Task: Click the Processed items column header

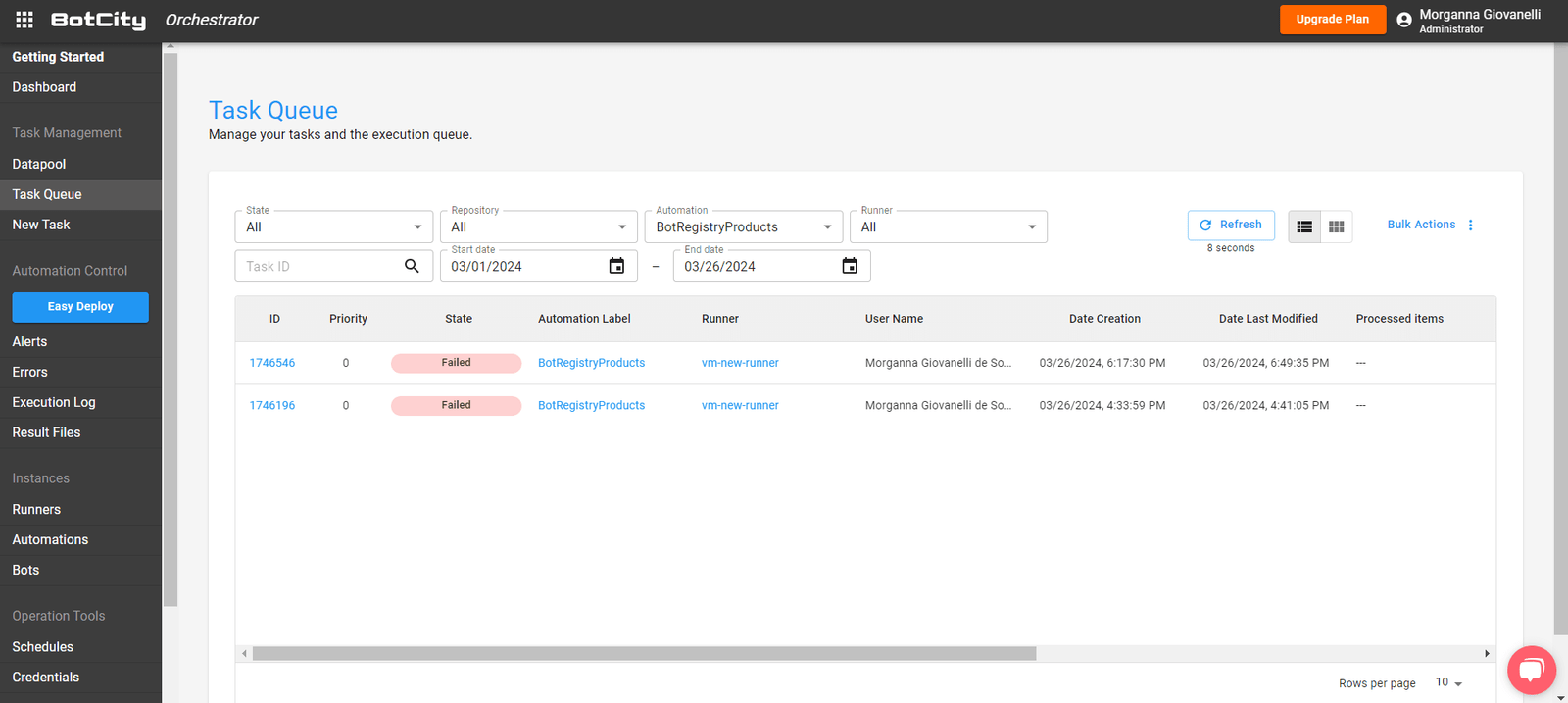Action: click(x=1399, y=319)
